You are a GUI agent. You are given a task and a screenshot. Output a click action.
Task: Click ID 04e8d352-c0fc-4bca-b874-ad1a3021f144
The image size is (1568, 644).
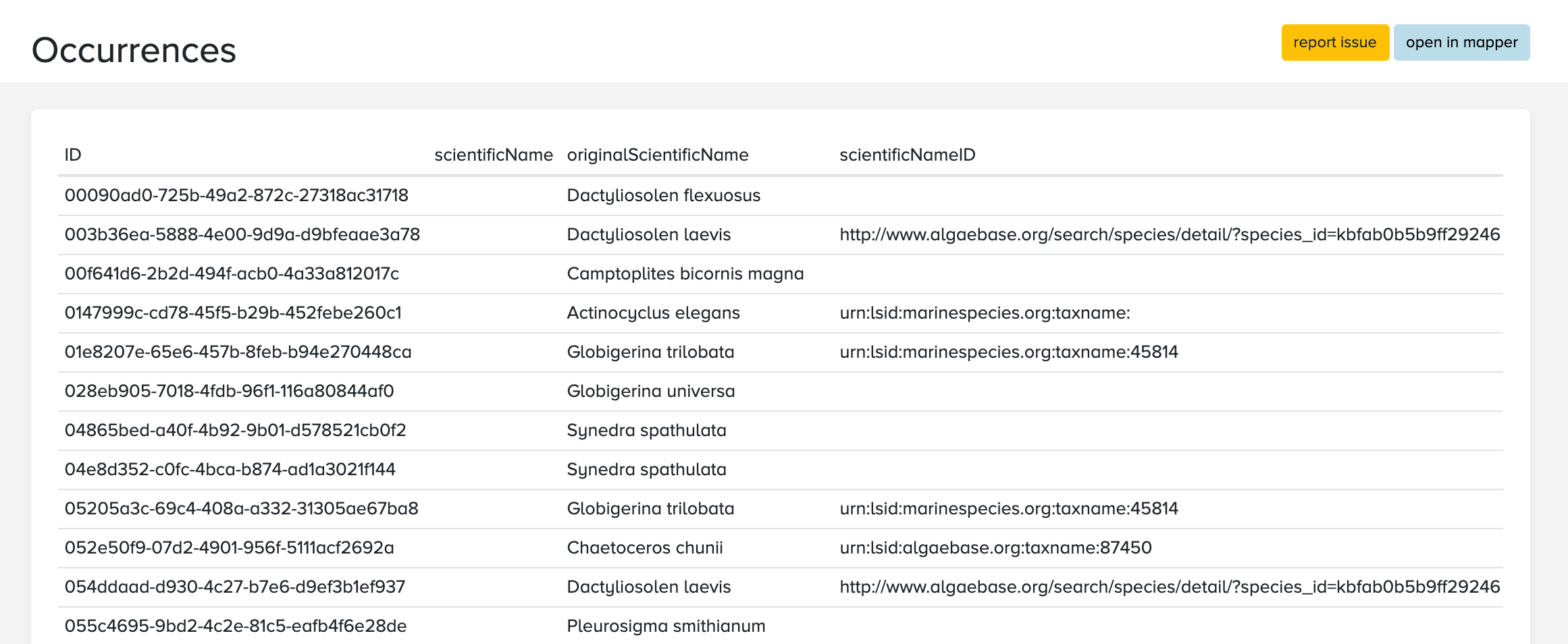pos(230,469)
